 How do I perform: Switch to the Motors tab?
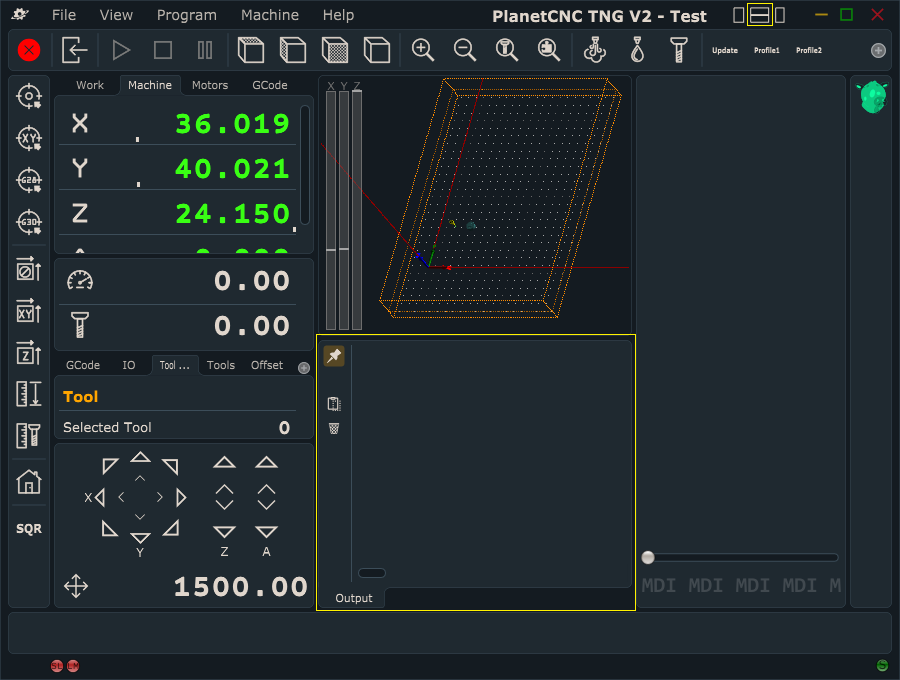tap(210, 85)
